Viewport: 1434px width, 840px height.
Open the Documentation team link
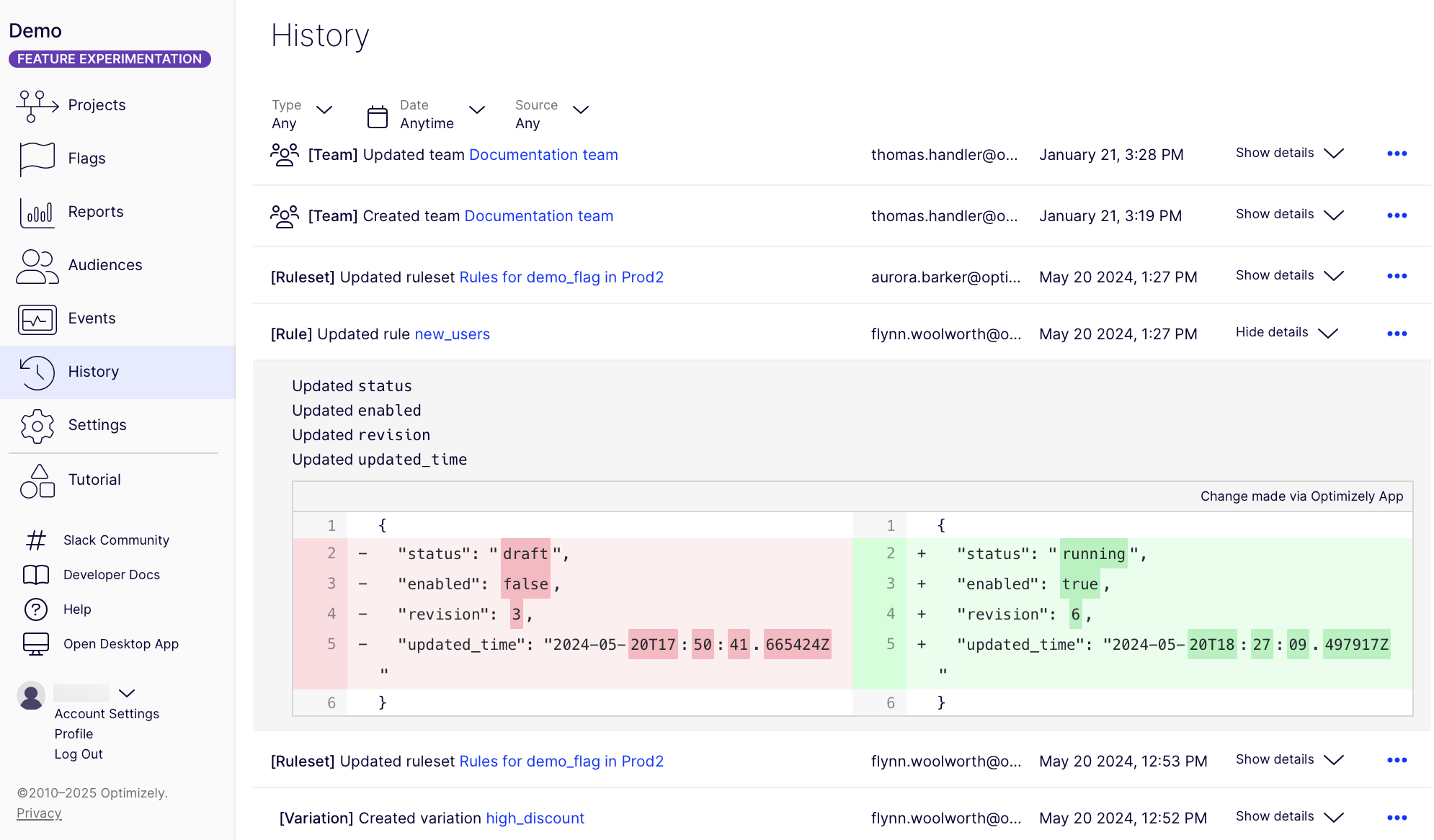[x=543, y=155]
